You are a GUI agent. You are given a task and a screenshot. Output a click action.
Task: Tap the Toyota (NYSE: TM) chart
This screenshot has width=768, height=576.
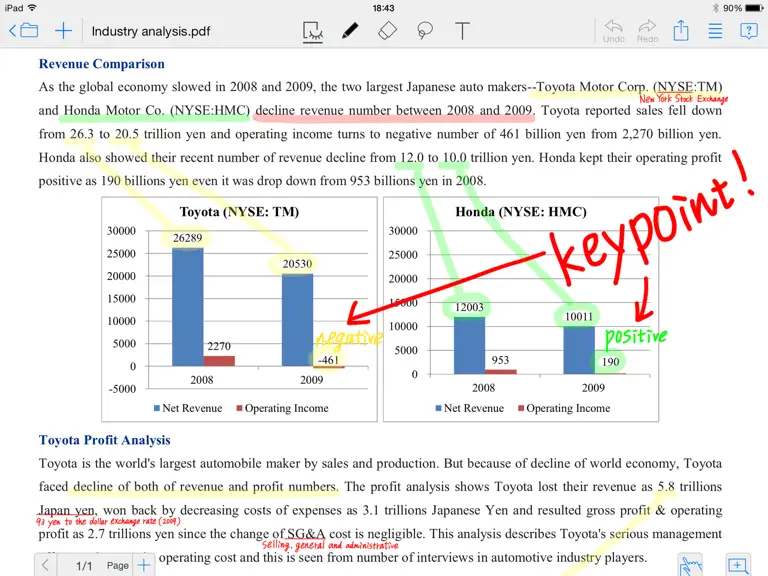239,309
